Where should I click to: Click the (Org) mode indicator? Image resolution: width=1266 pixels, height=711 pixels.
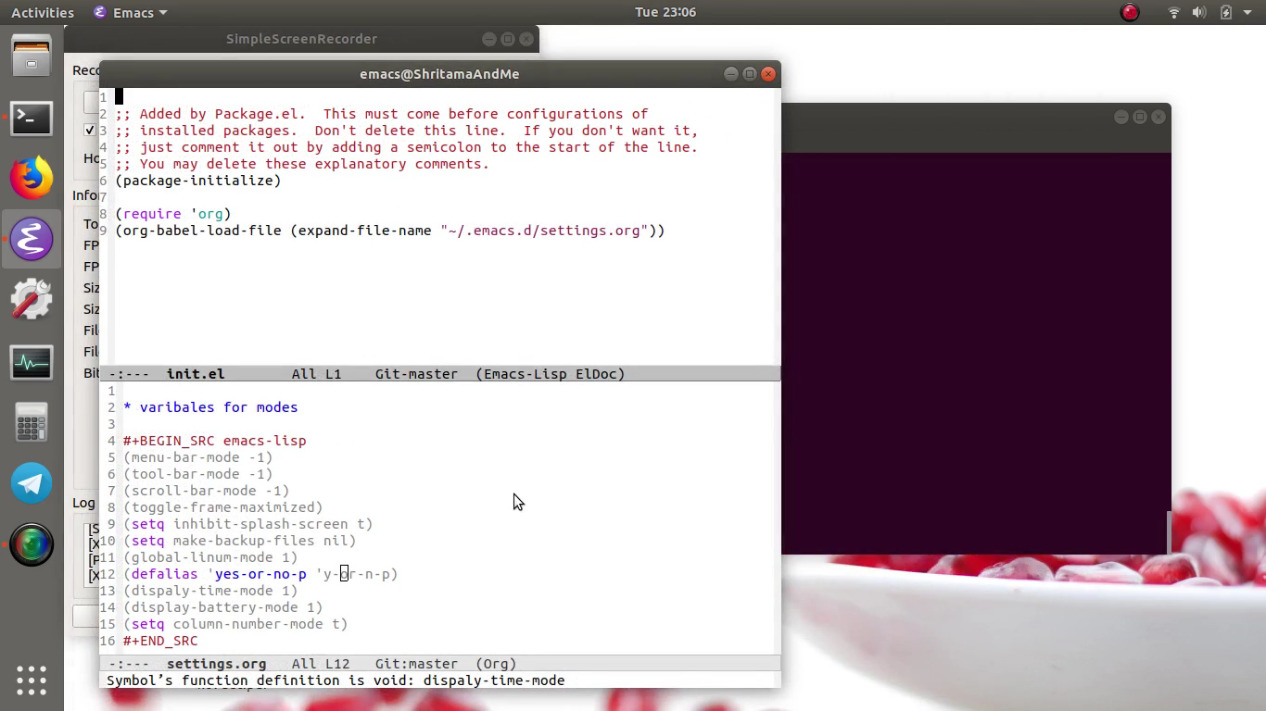click(x=496, y=664)
